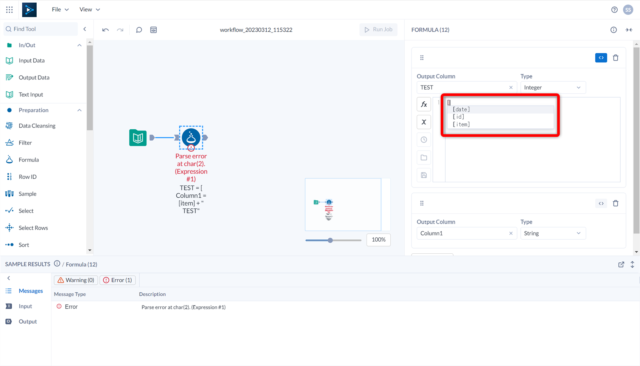The width and height of the screenshot is (640, 366).
Task: Select the Input Data node on canvas
Action: coord(138,138)
